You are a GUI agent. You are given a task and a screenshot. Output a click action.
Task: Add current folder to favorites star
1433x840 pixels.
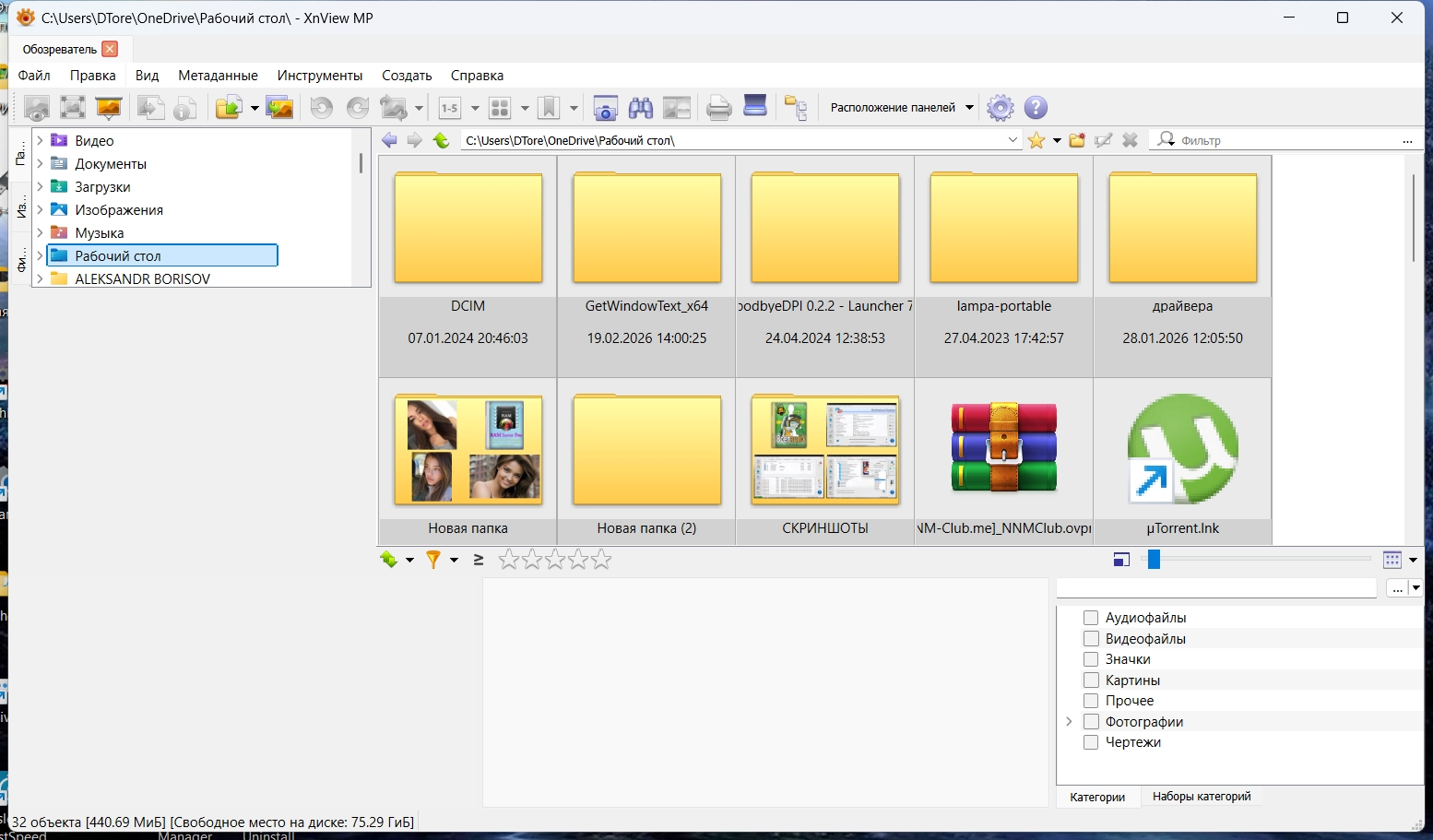pyautogui.click(x=1036, y=140)
